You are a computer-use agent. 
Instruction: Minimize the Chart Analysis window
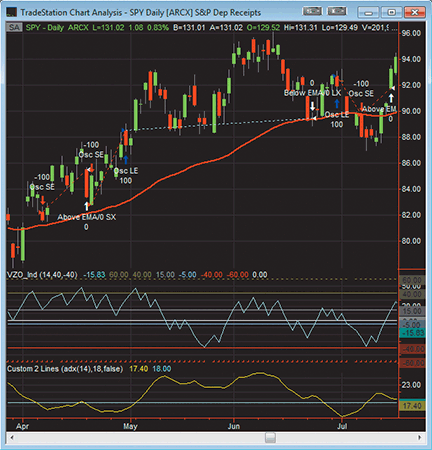pyautogui.click(x=368, y=13)
